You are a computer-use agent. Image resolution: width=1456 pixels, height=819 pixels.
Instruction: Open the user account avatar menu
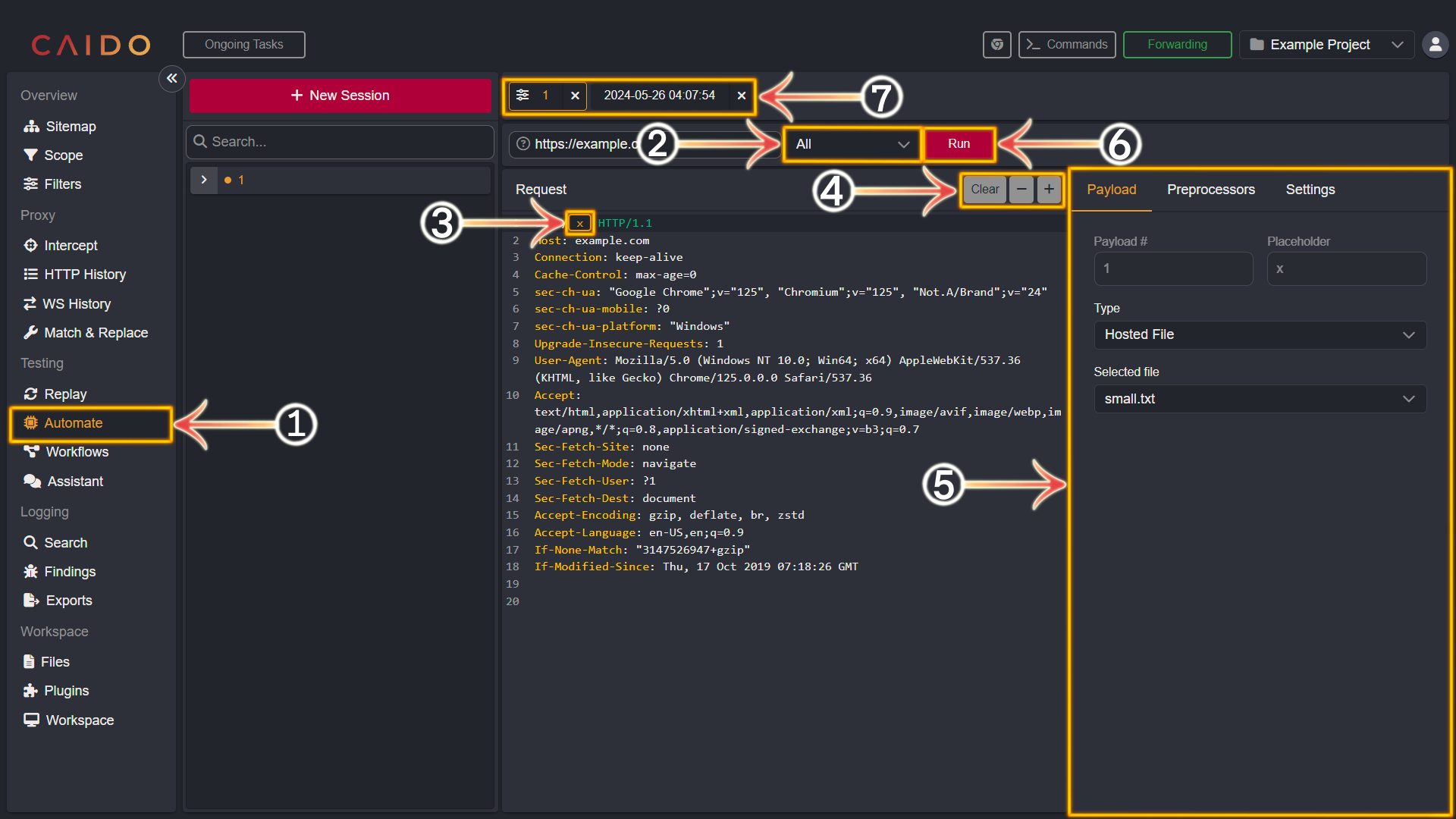1436,45
